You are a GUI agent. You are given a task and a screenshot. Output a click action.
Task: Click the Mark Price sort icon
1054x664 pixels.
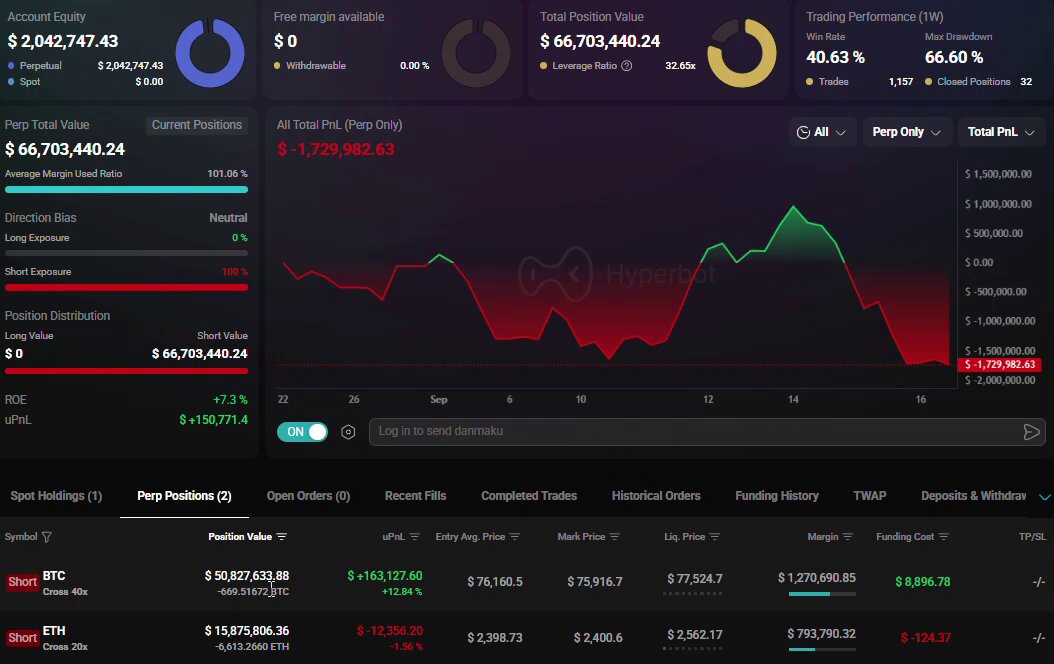(x=615, y=536)
